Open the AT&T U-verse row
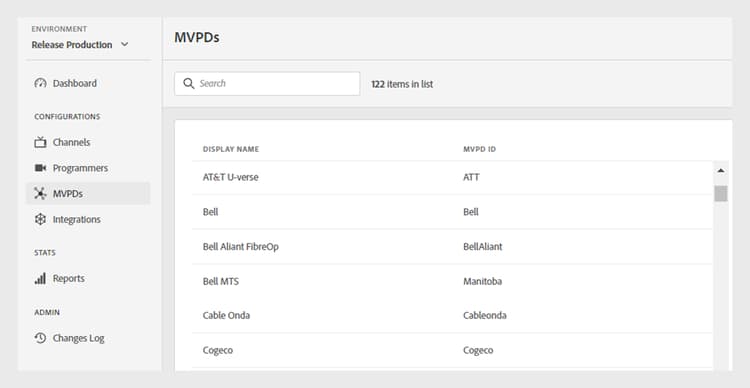 [452, 177]
